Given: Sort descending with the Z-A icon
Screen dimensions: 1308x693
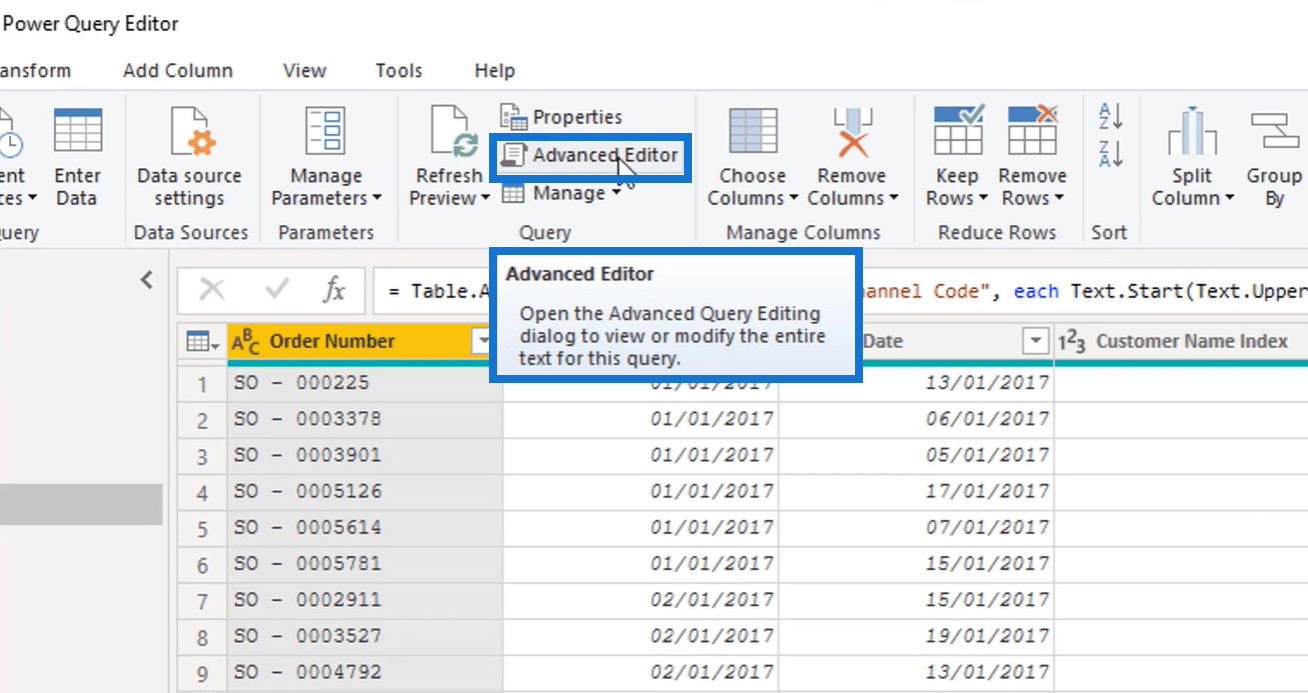Looking at the screenshot, I should point(1110,153).
